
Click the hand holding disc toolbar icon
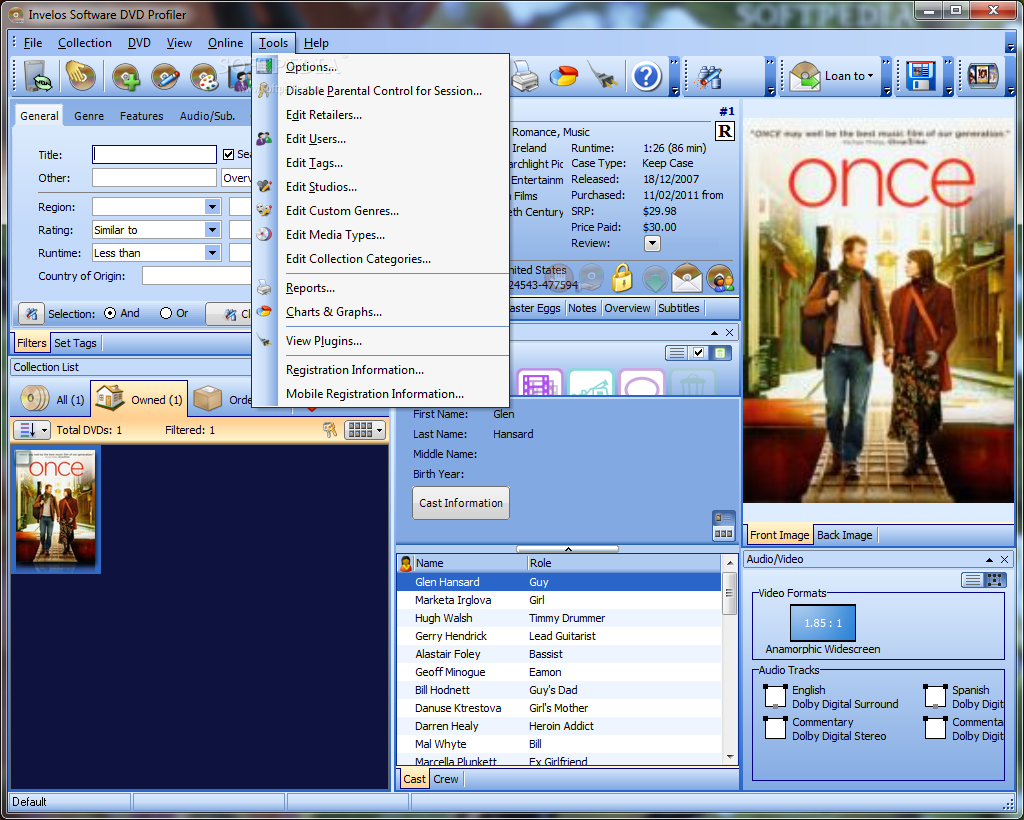(x=80, y=76)
